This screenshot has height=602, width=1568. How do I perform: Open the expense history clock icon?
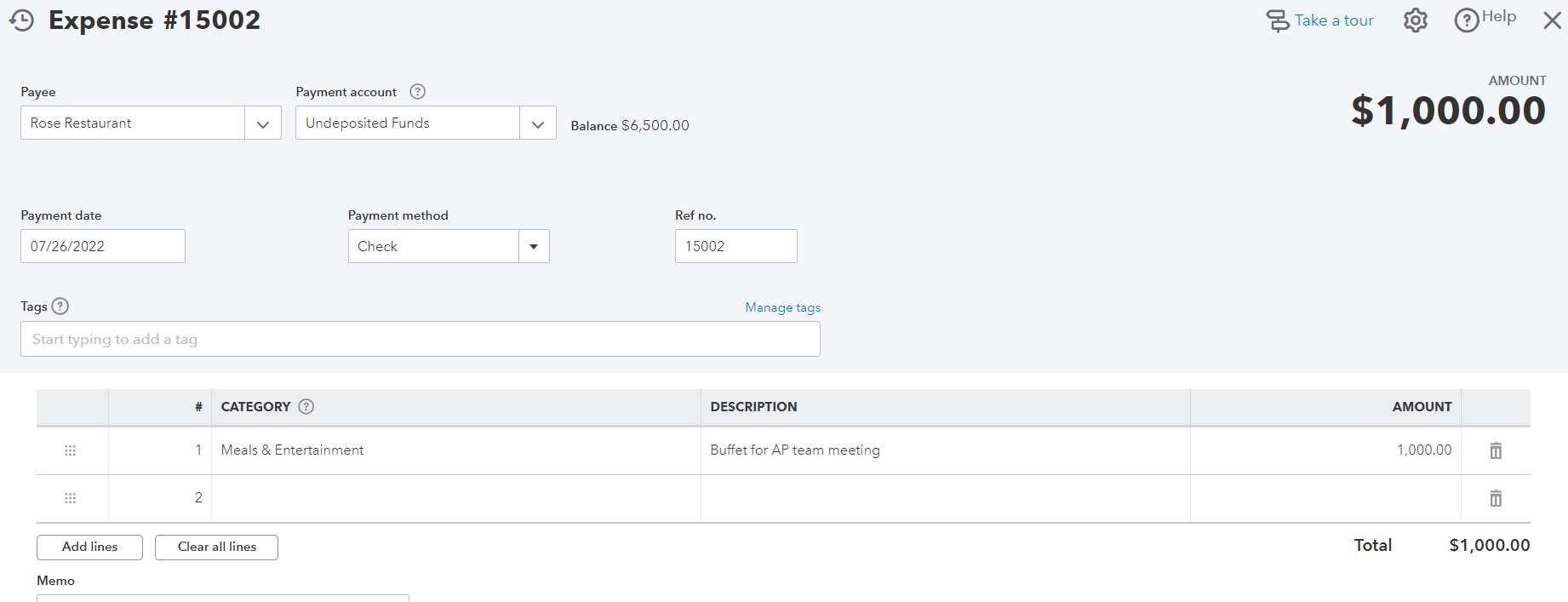(22, 20)
